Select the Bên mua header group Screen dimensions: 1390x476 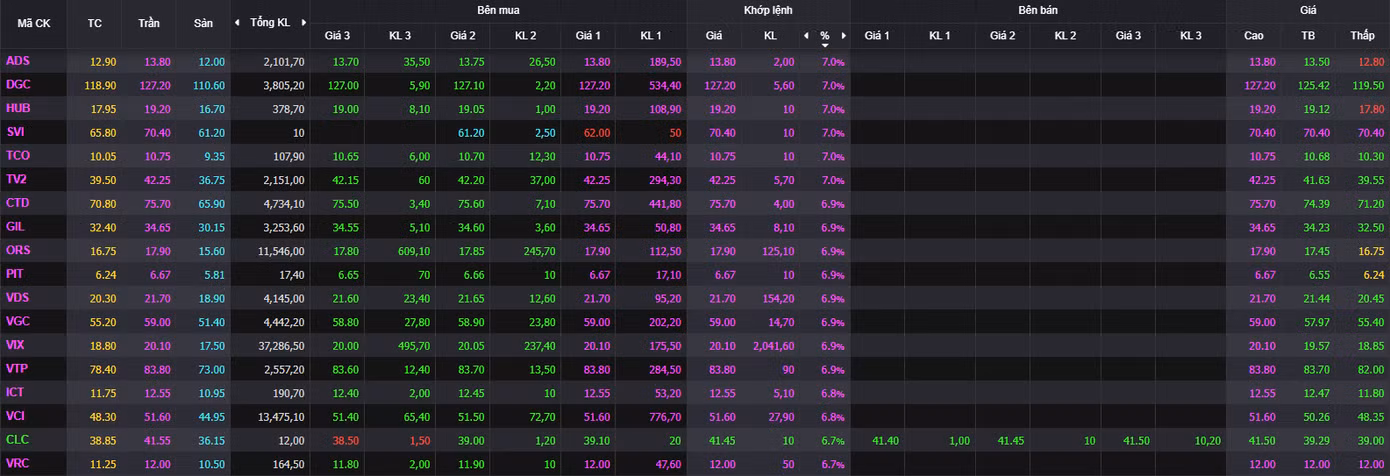click(x=498, y=10)
